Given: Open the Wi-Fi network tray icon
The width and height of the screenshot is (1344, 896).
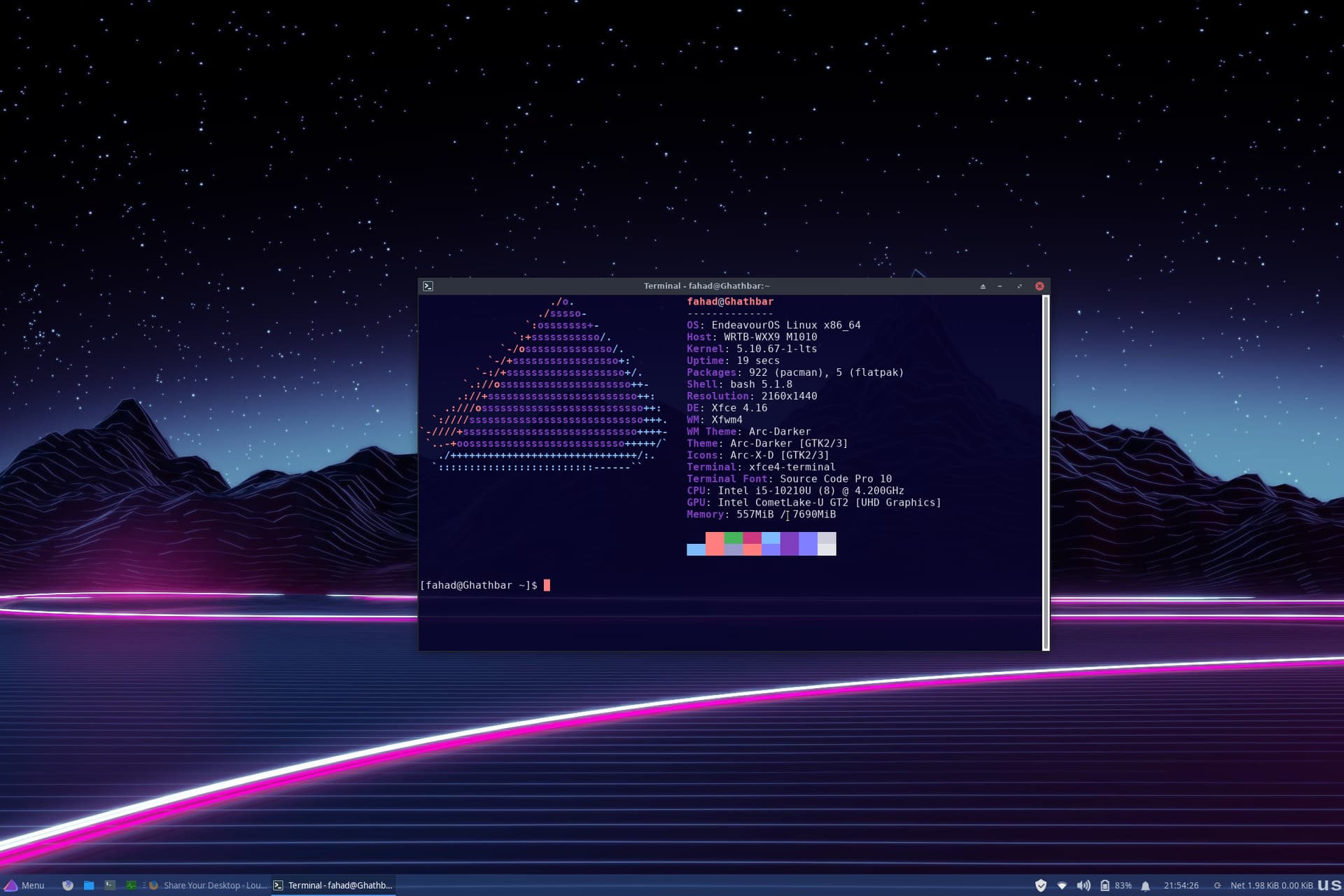Looking at the screenshot, I should pos(1062,885).
